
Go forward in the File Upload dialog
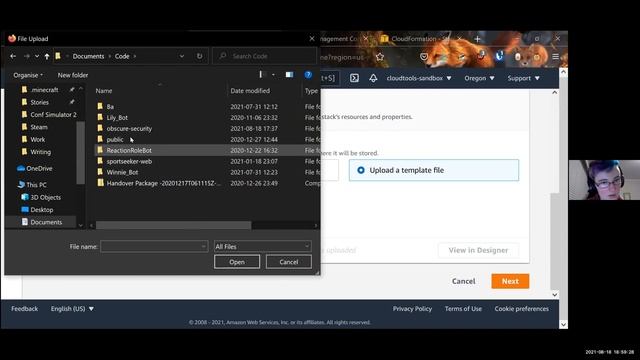point(27,56)
